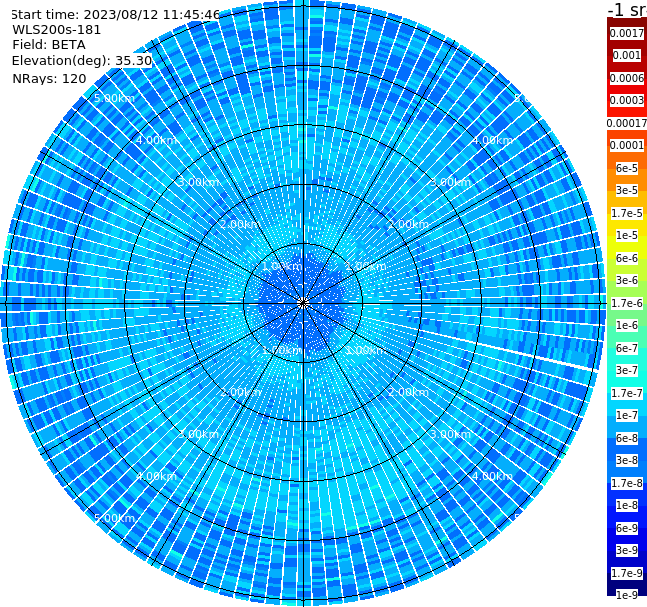Select the 6e-8 colorbar value
The image size is (647, 607).
pyautogui.click(x=627, y=438)
